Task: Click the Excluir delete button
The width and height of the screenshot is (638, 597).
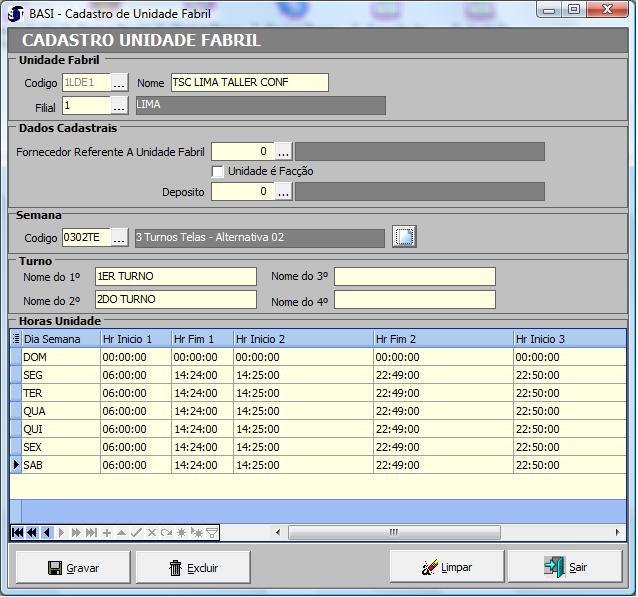Action: [x=193, y=567]
